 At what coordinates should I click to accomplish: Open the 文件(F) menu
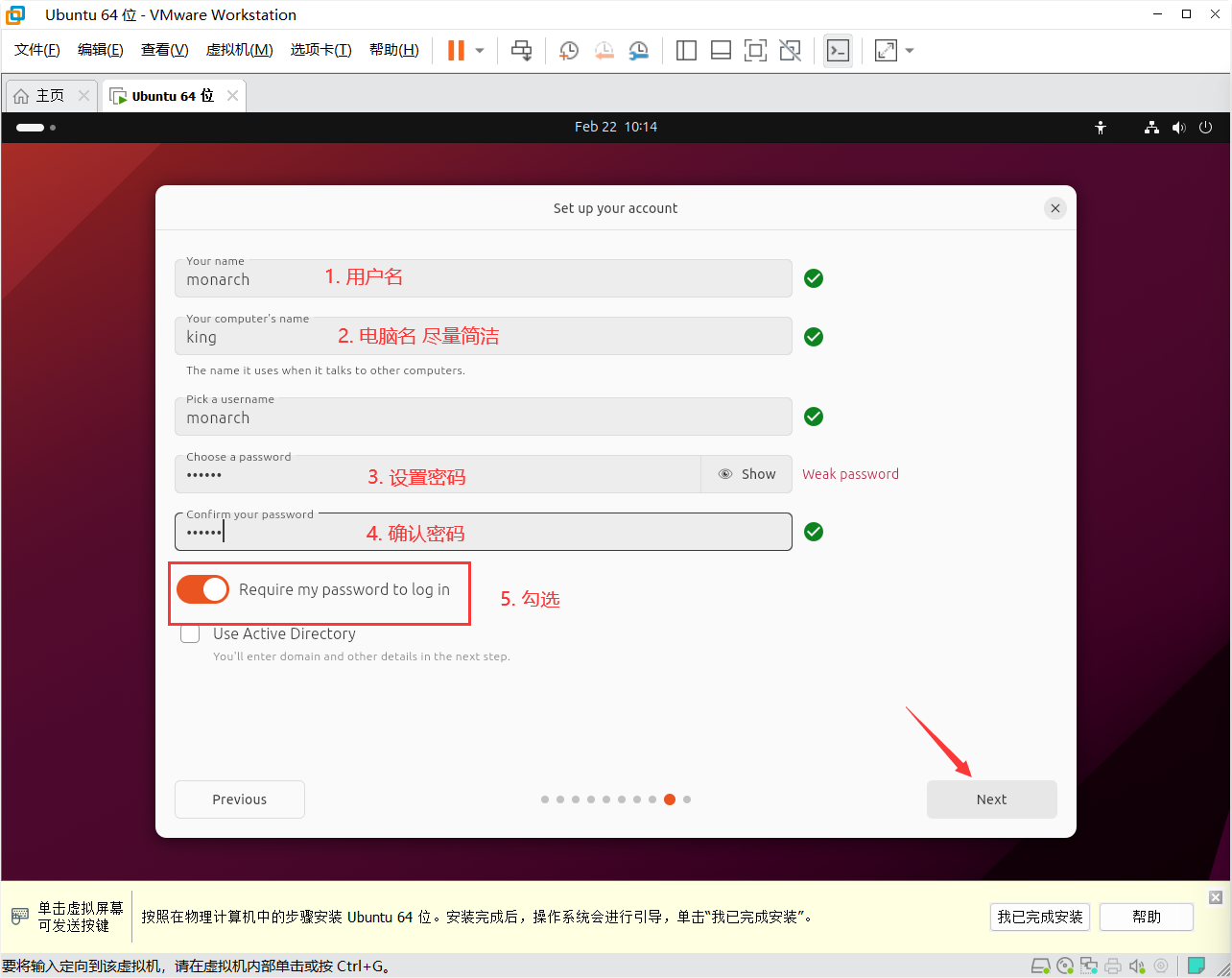click(37, 50)
